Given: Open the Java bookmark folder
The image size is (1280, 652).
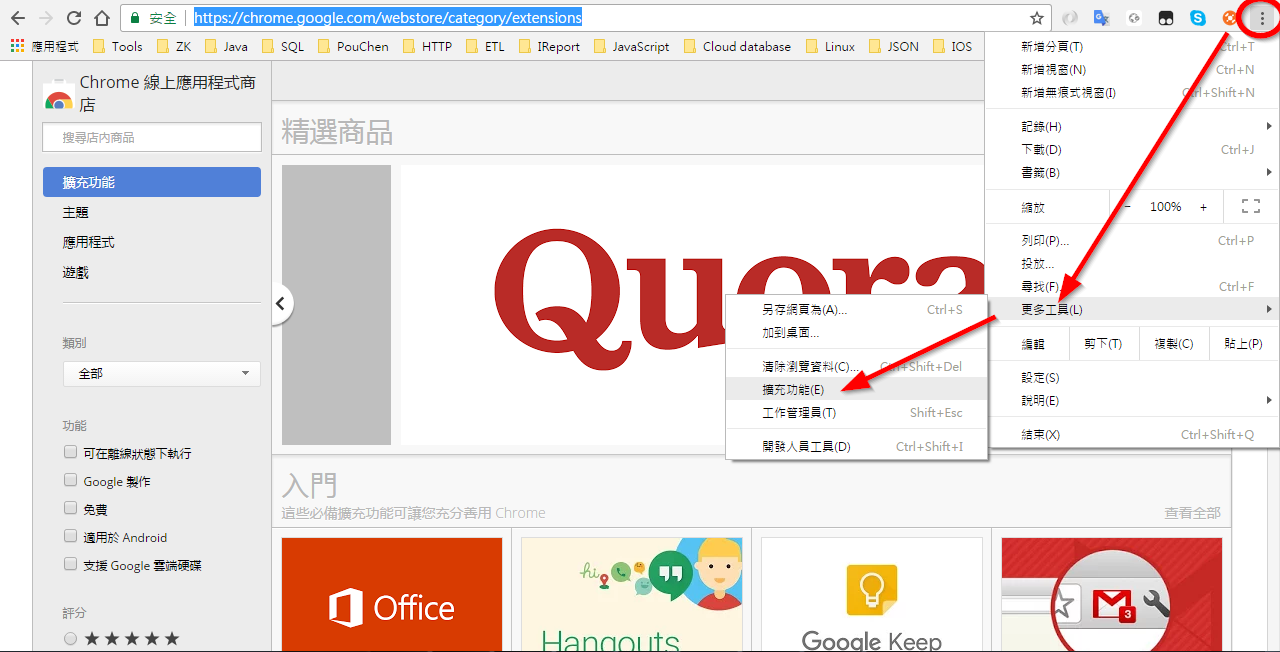Looking at the screenshot, I should tap(226, 46).
